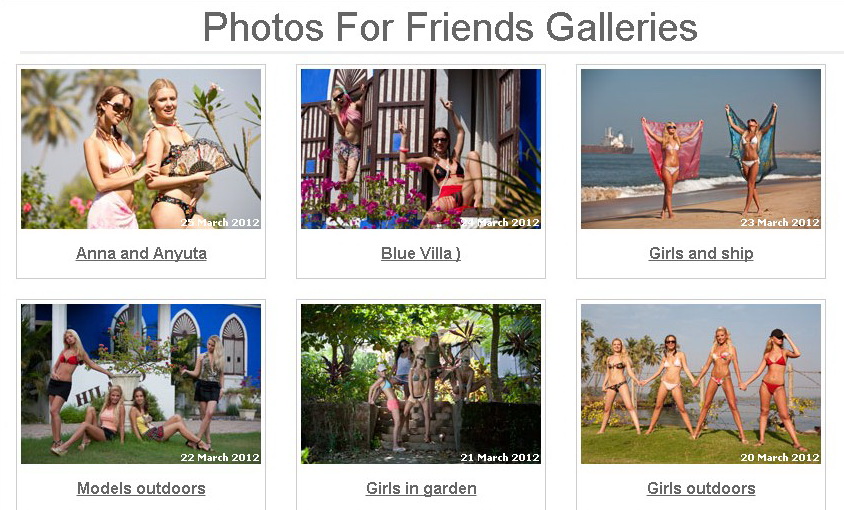Open the Girls outdoors gallery link

click(x=701, y=488)
